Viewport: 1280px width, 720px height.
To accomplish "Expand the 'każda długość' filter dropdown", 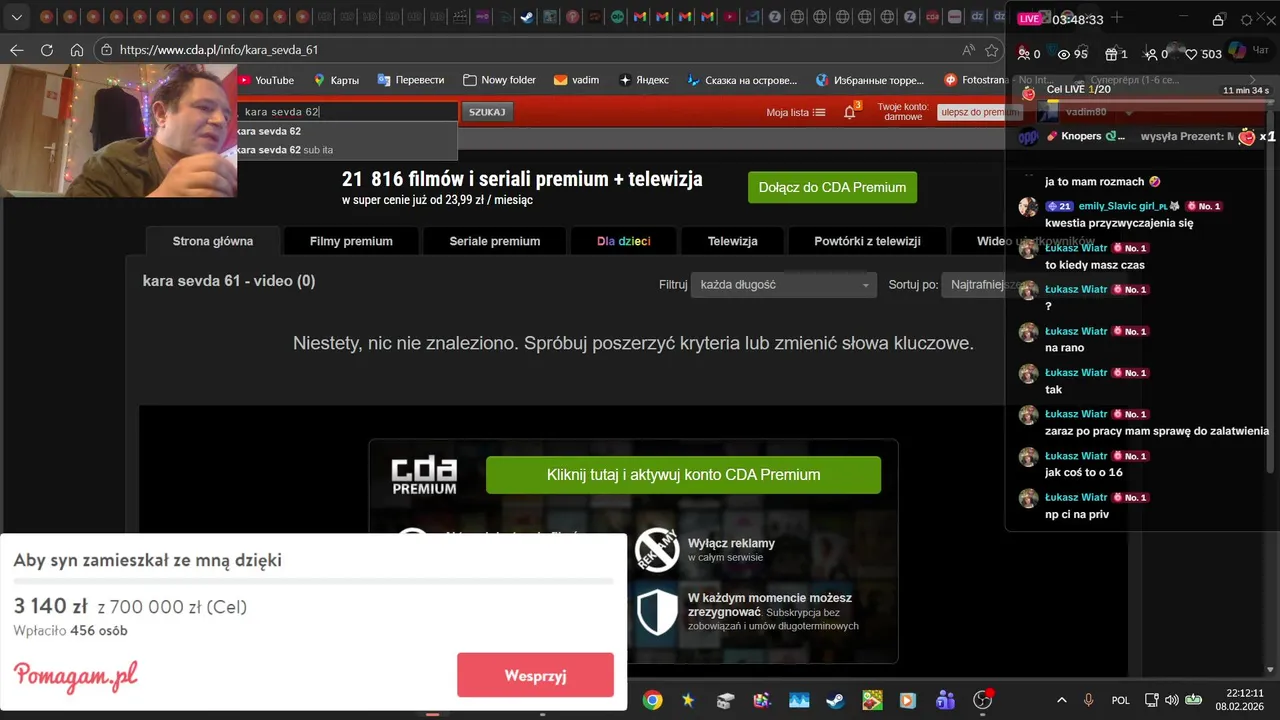I will tap(785, 285).
